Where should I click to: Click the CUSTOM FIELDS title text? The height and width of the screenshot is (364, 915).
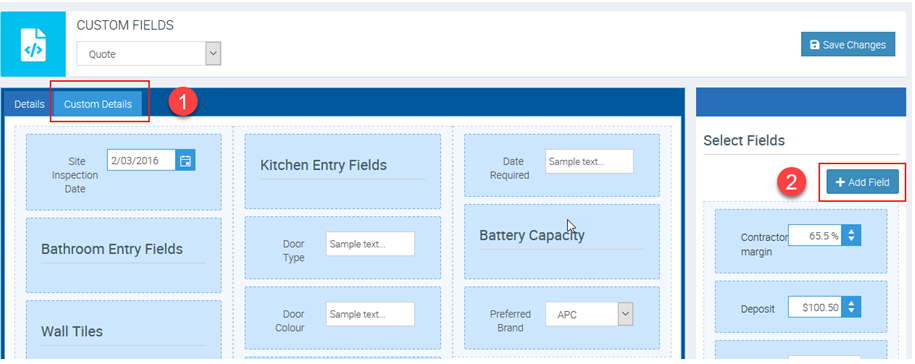[125, 25]
